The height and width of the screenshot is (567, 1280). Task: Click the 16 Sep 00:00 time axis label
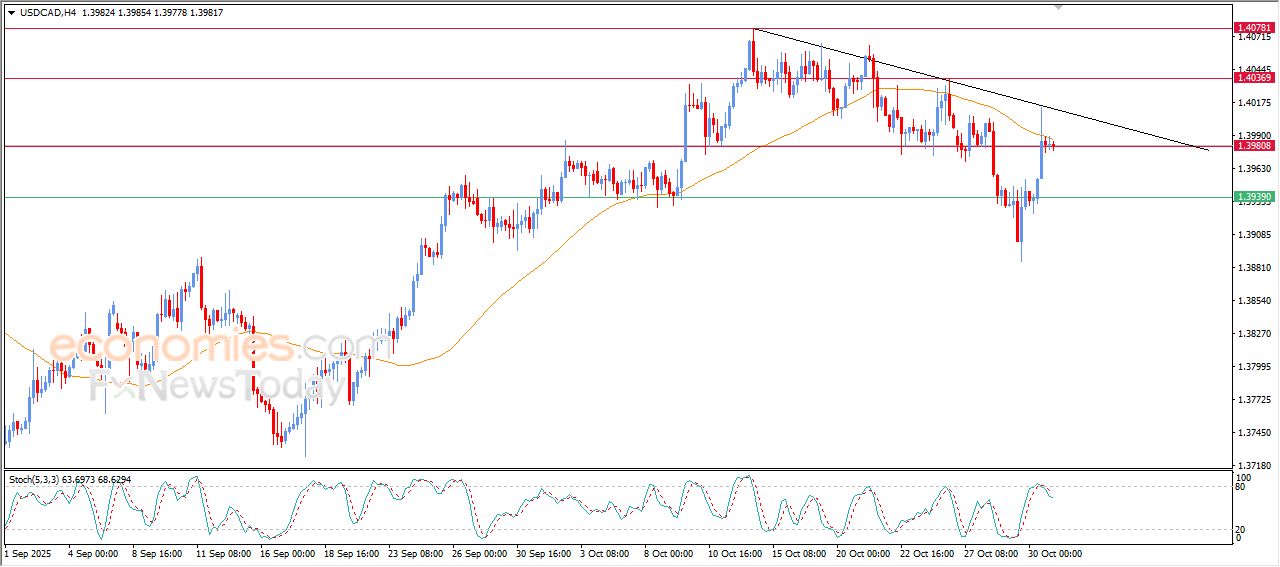(286, 553)
